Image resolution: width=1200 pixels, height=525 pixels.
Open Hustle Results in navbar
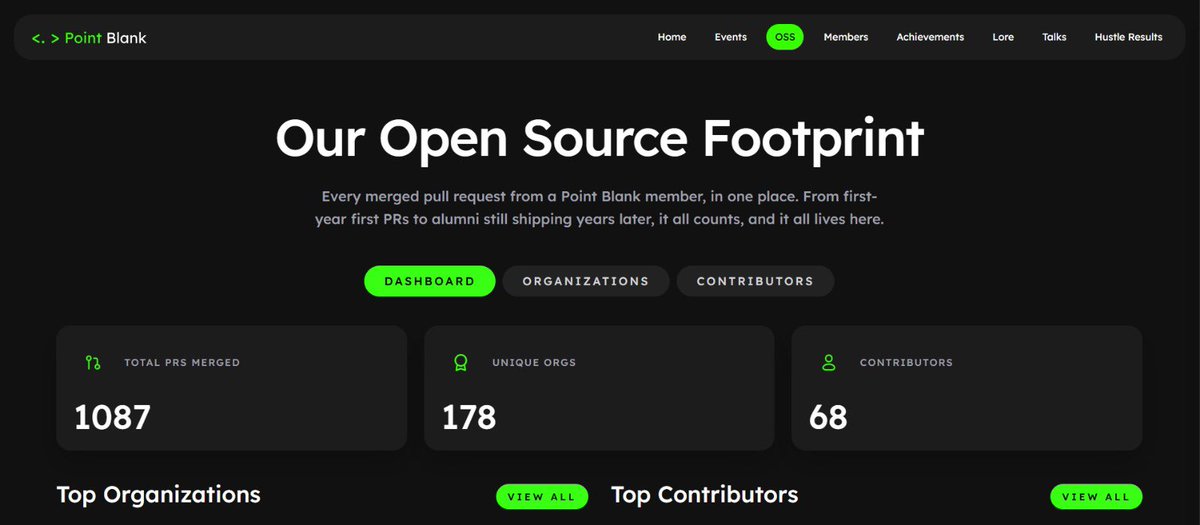(1128, 37)
